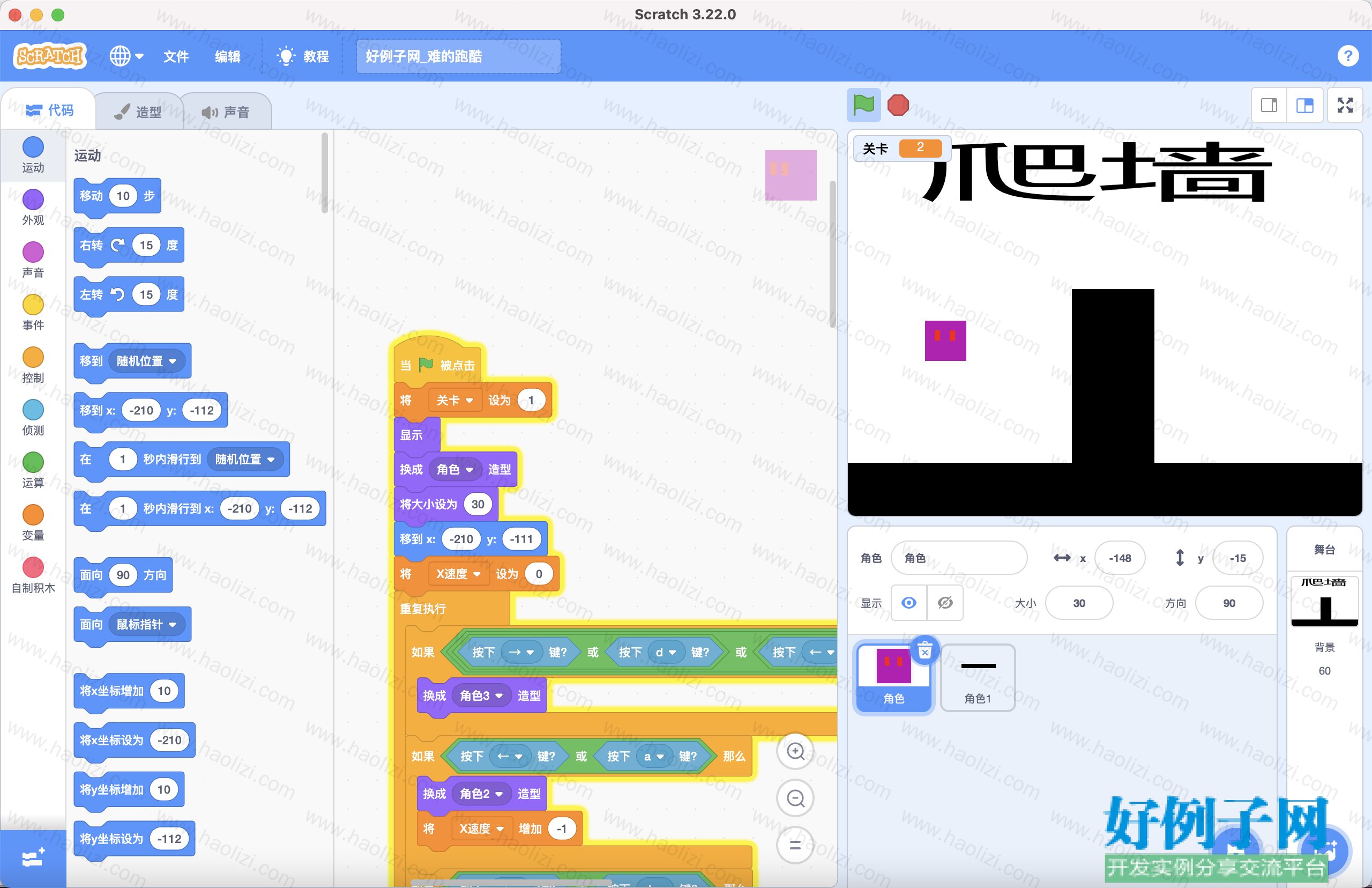
Task: Reset workspace zoom with equals button
Action: [x=795, y=845]
